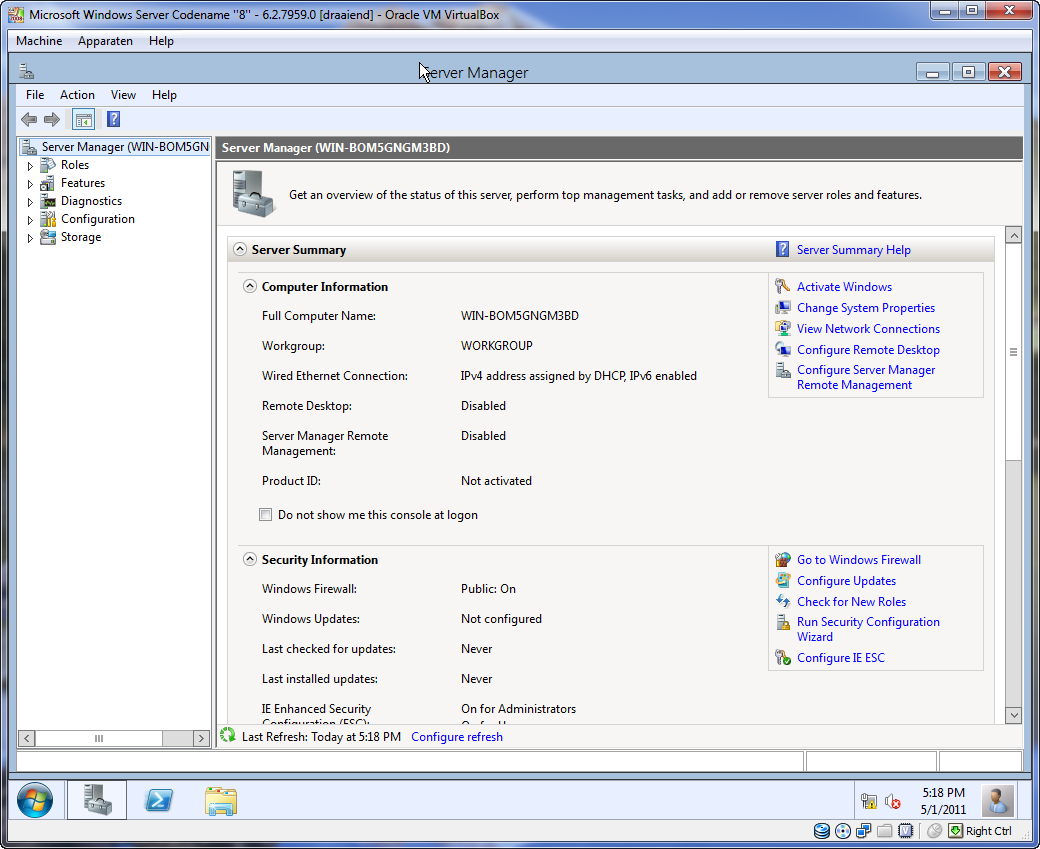Follow the Go to Windows Firewall link

click(x=859, y=560)
